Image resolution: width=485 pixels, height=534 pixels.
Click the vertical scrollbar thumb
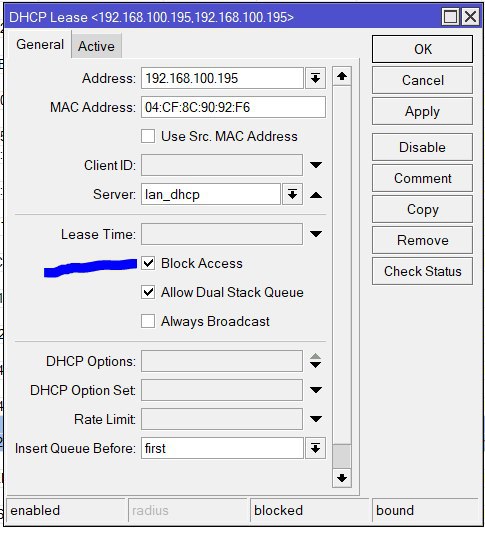342,456
